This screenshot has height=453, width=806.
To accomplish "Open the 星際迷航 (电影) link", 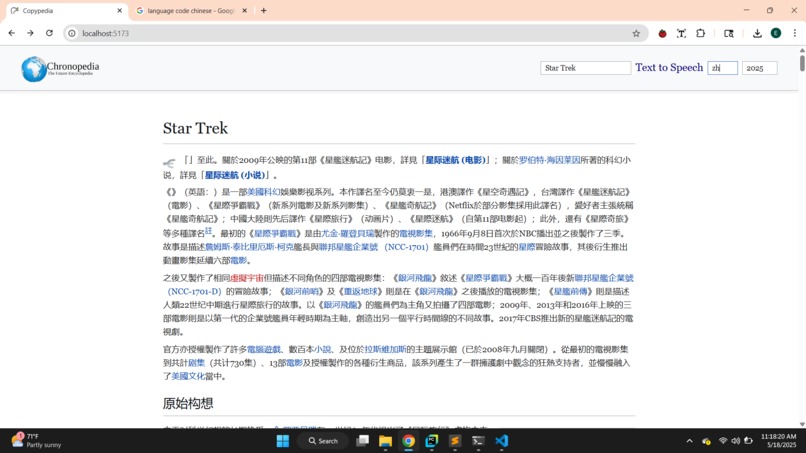I will coord(455,160).
